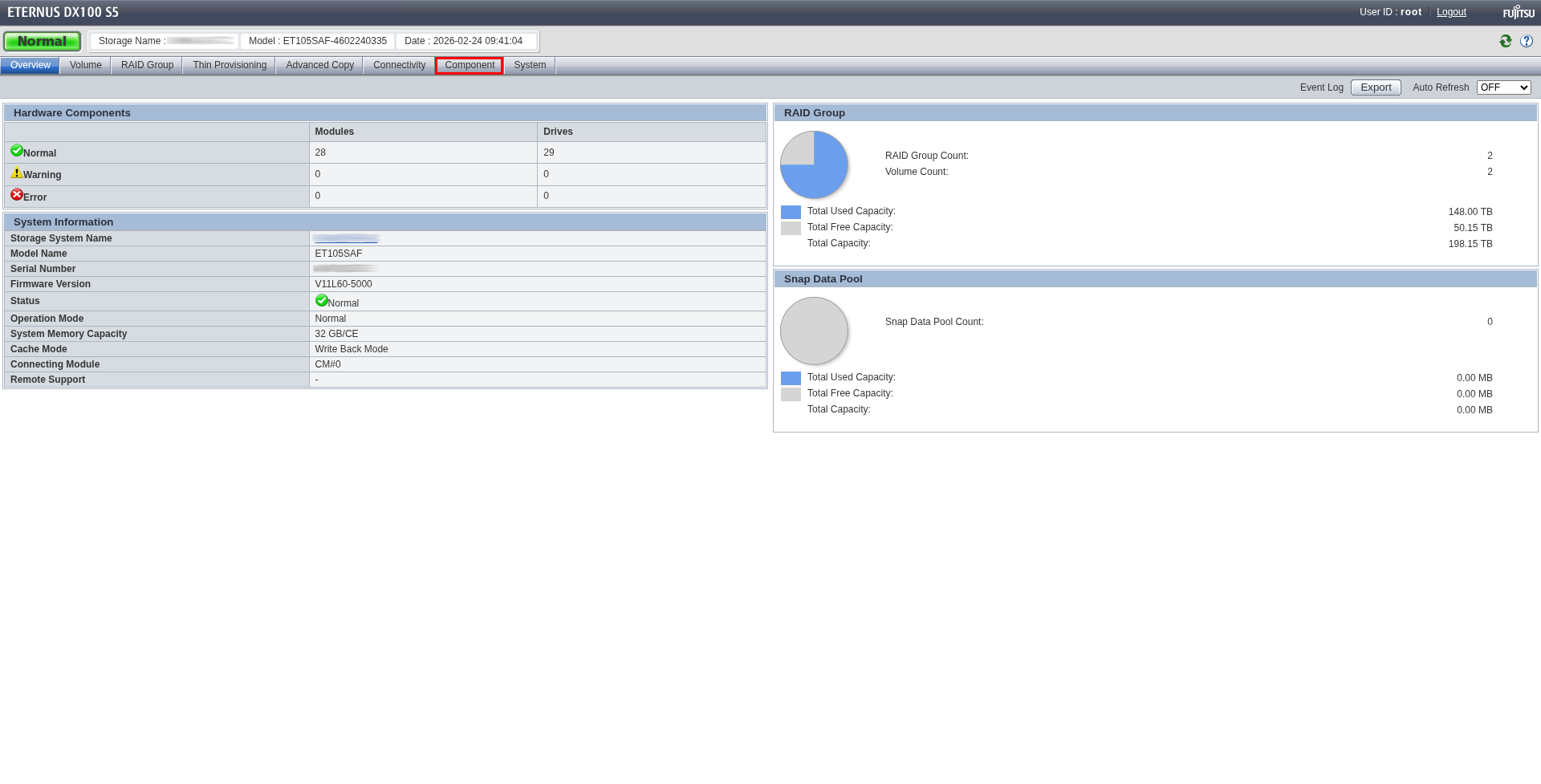
Task: Open the RAID Group tab
Action: 147,65
